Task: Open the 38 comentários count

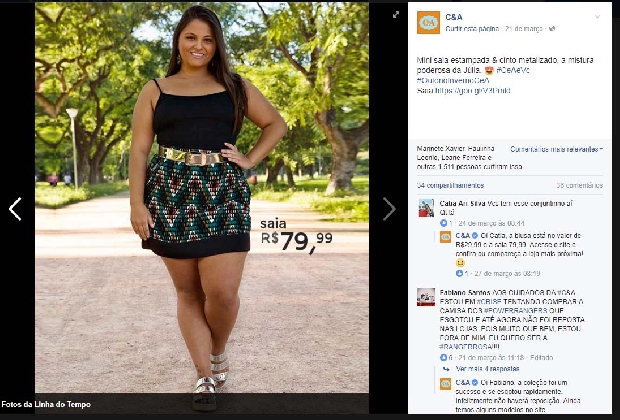Action: [x=580, y=185]
